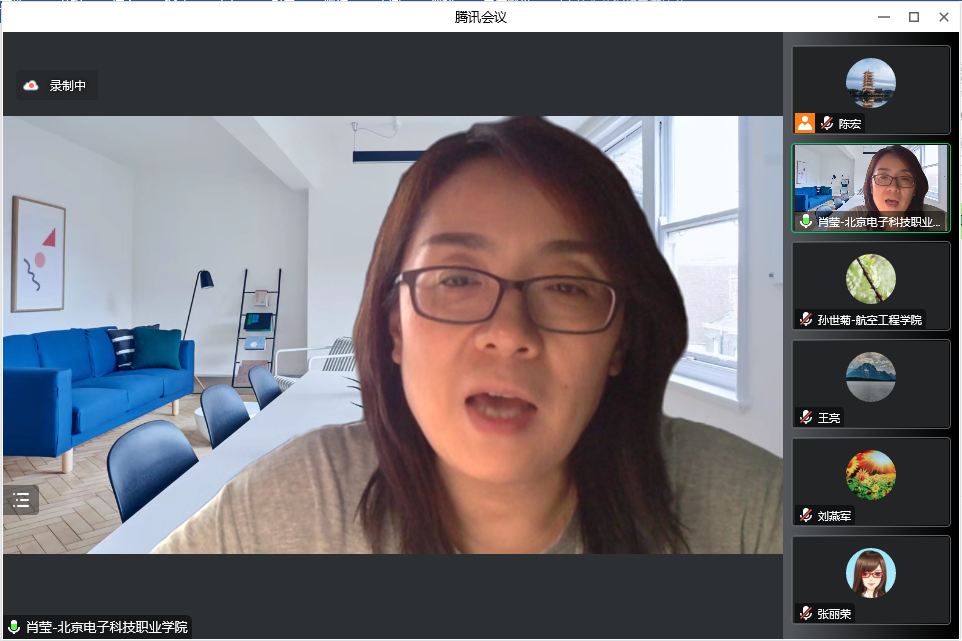Viewport: 962px width, 641px height.
Task: Maximize the 腾讯会议 window
Action: pyautogui.click(x=913, y=17)
